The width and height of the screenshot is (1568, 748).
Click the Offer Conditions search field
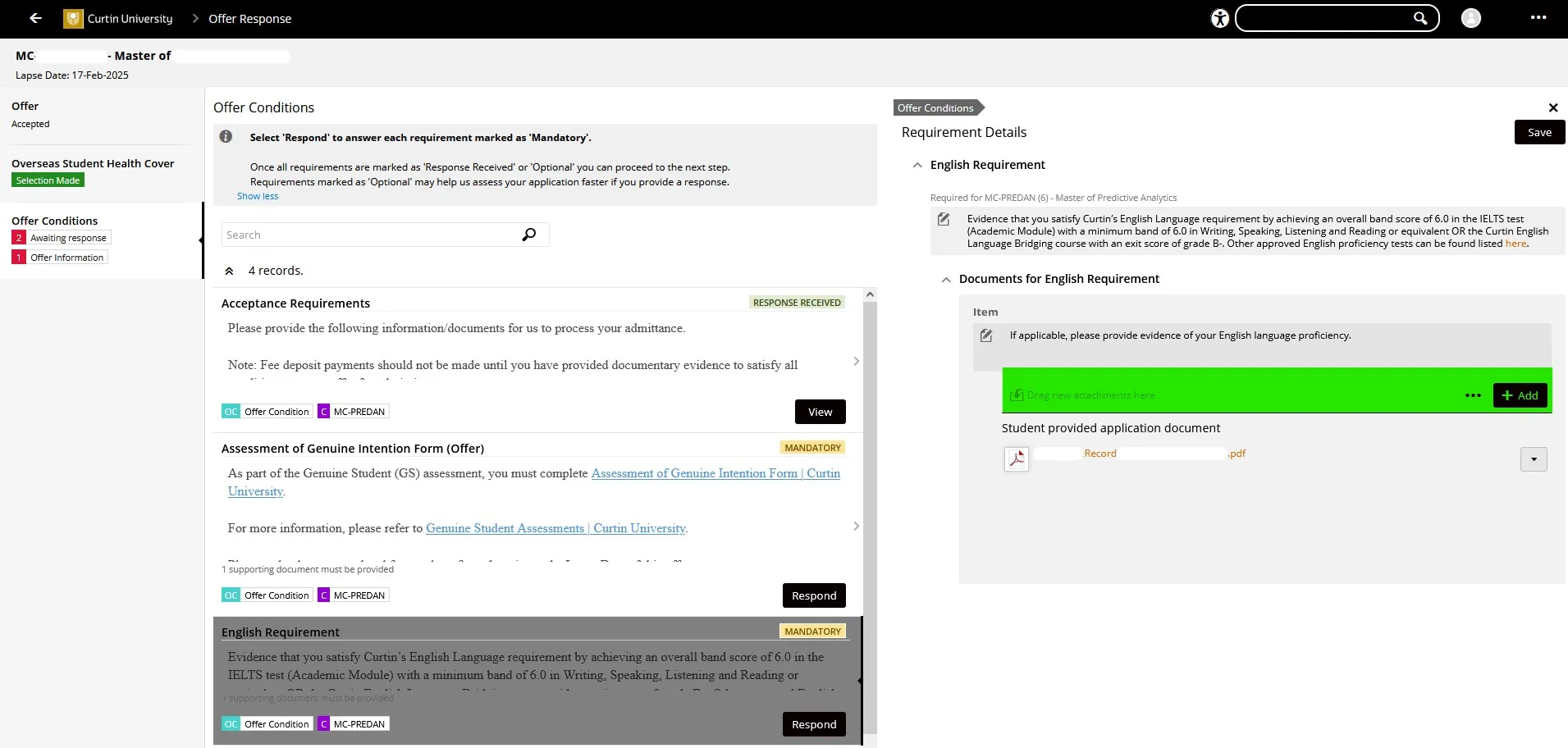[x=369, y=235]
